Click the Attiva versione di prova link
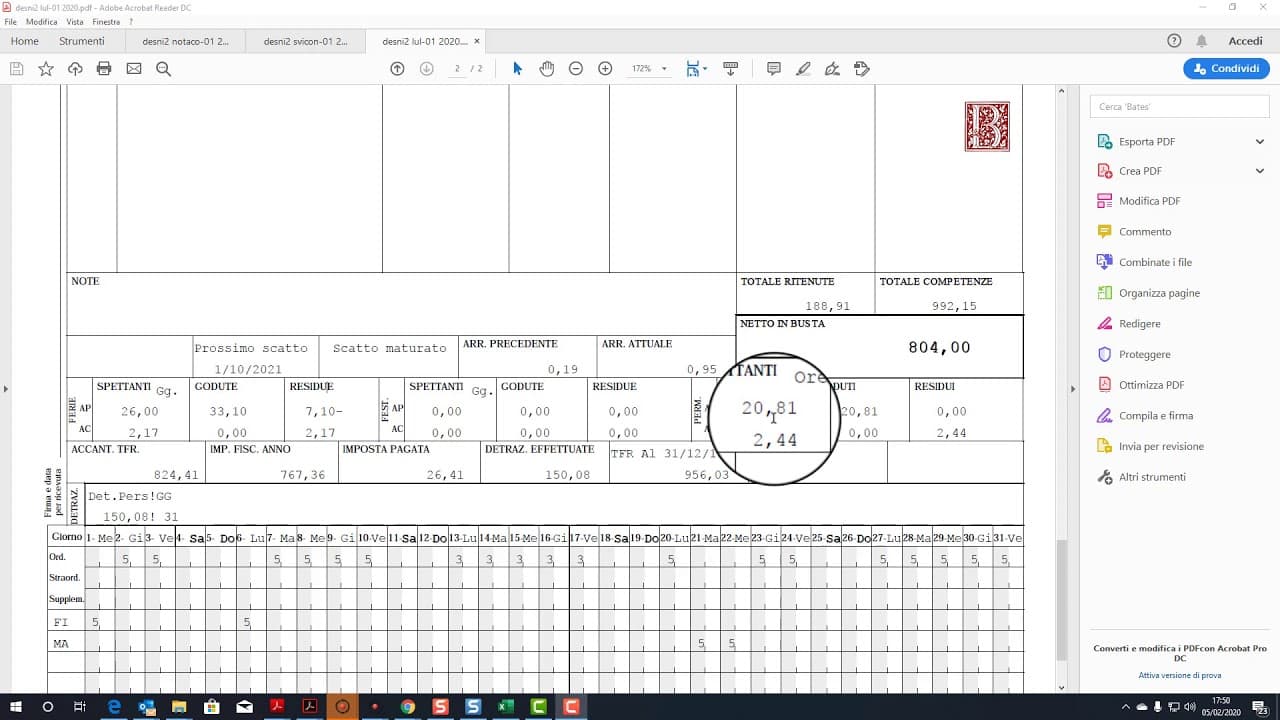The width and height of the screenshot is (1280, 720). [x=1180, y=675]
